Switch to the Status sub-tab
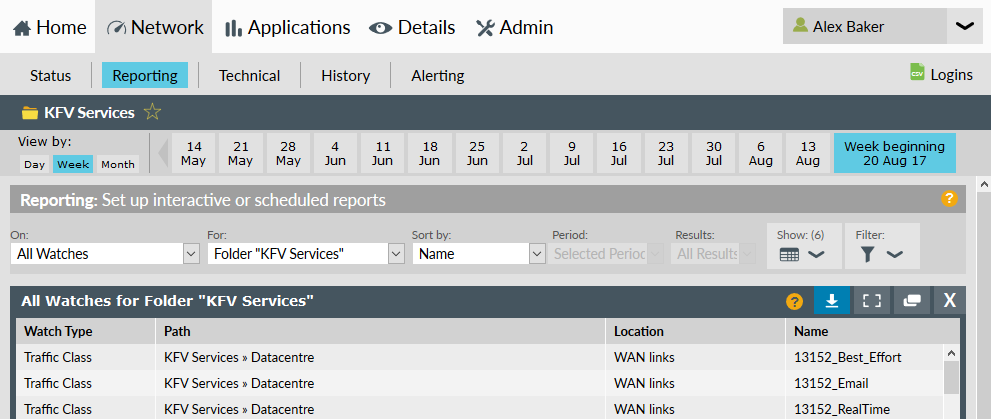 [x=51, y=75]
